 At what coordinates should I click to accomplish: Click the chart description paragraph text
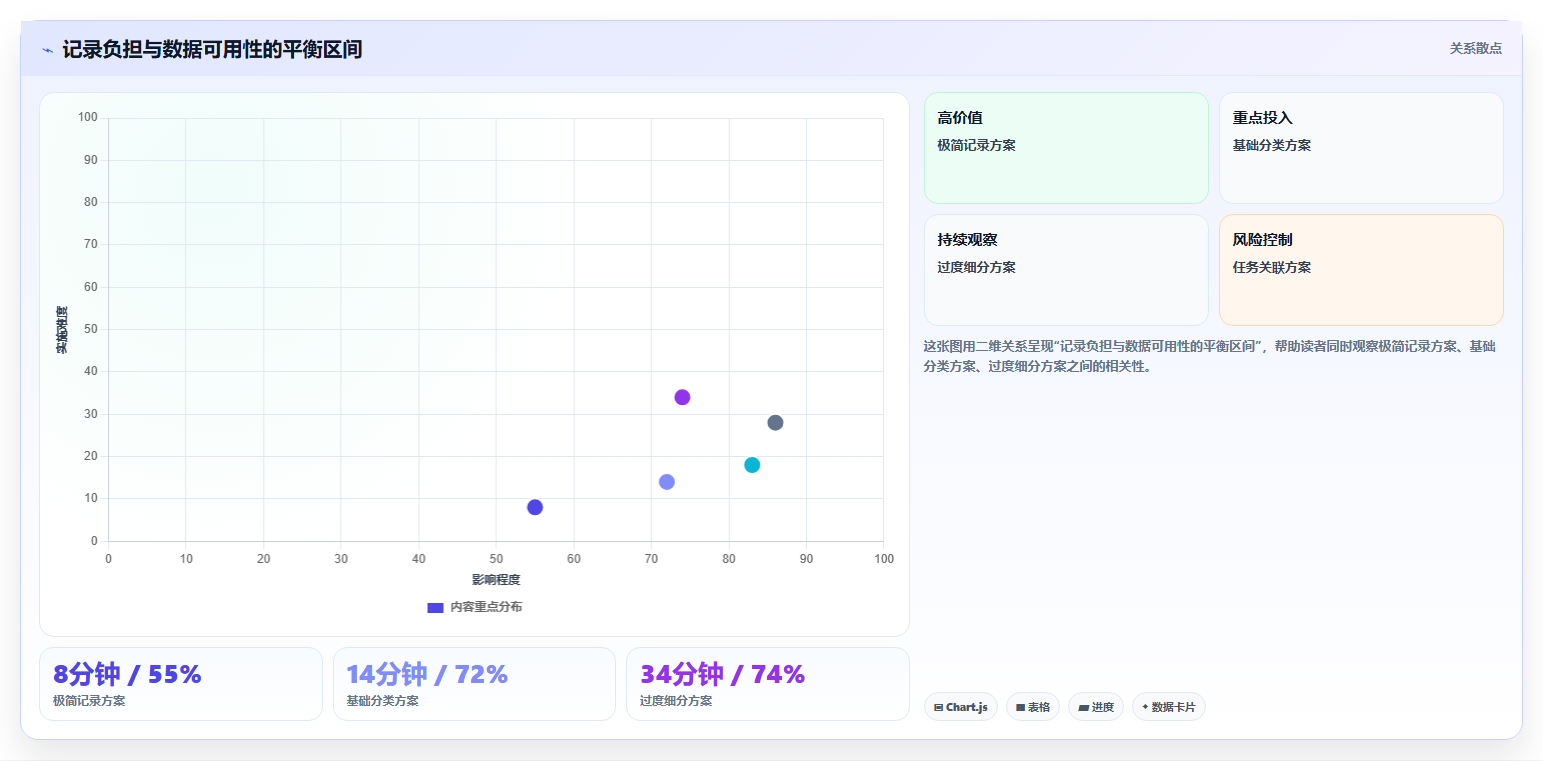[1210, 356]
